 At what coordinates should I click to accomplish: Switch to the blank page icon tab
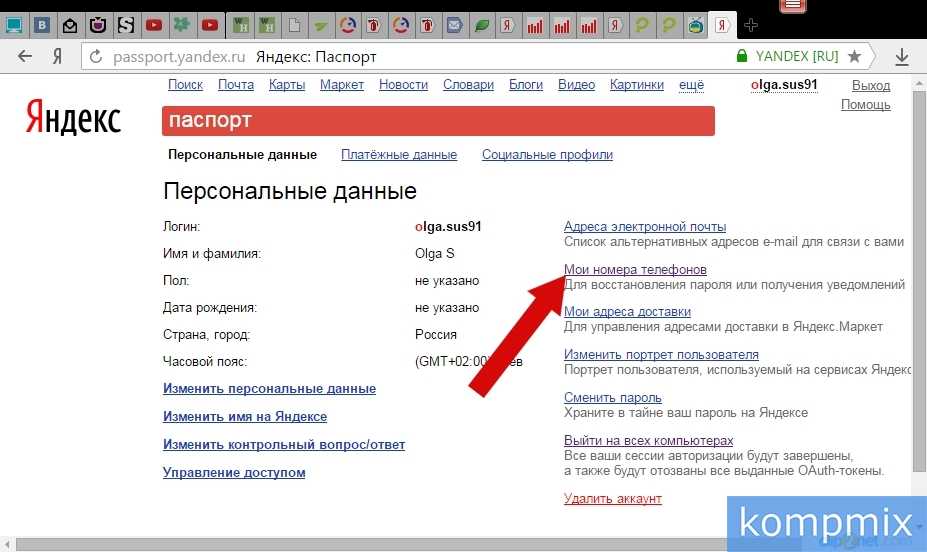pos(294,25)
